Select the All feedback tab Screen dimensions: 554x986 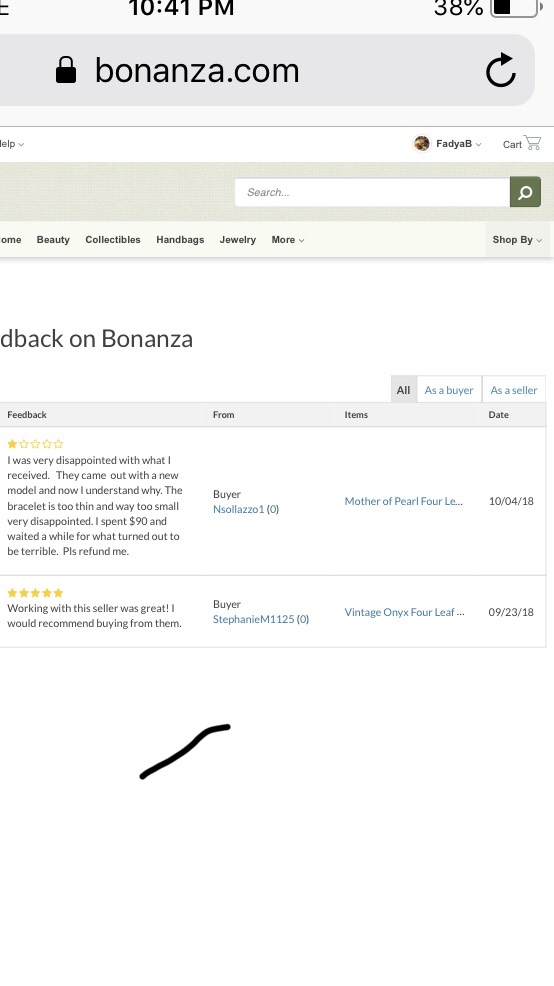(404, 390)
